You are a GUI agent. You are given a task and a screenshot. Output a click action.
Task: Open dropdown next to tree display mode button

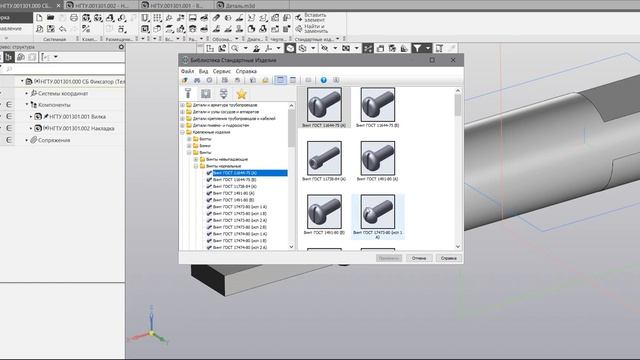tap(56, 57)
